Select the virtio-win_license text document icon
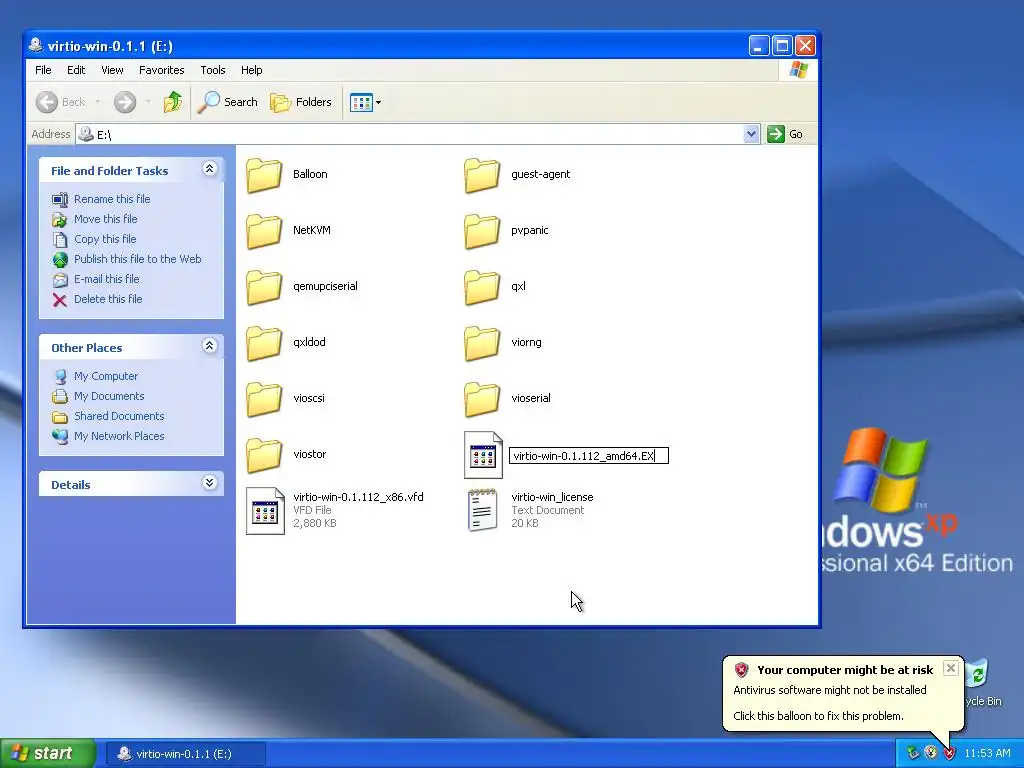Viewport: 1024px width, 768px height. pos(483,511)
